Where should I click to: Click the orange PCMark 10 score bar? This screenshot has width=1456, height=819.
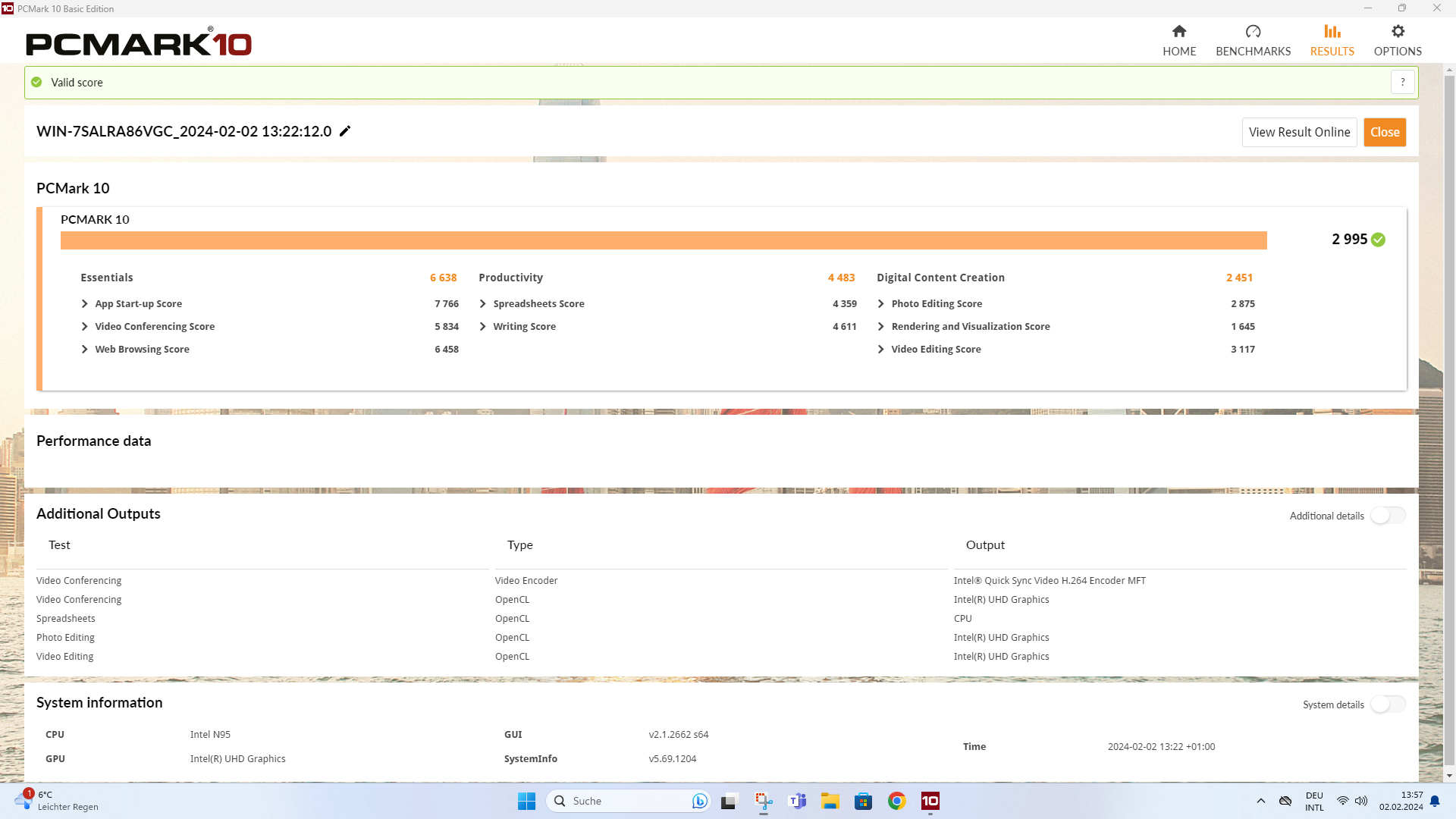click(664, 240)
